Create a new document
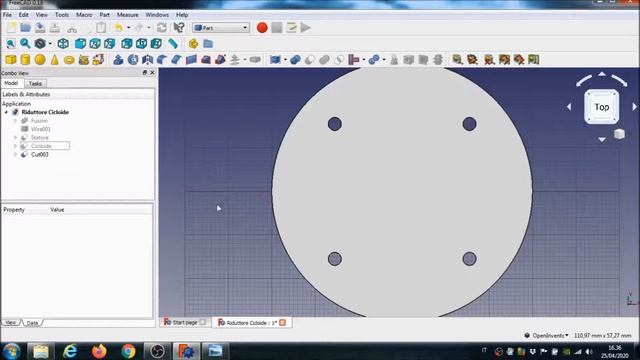The width and height of the screenshot is (640, 360). click(x=11, y=28)
